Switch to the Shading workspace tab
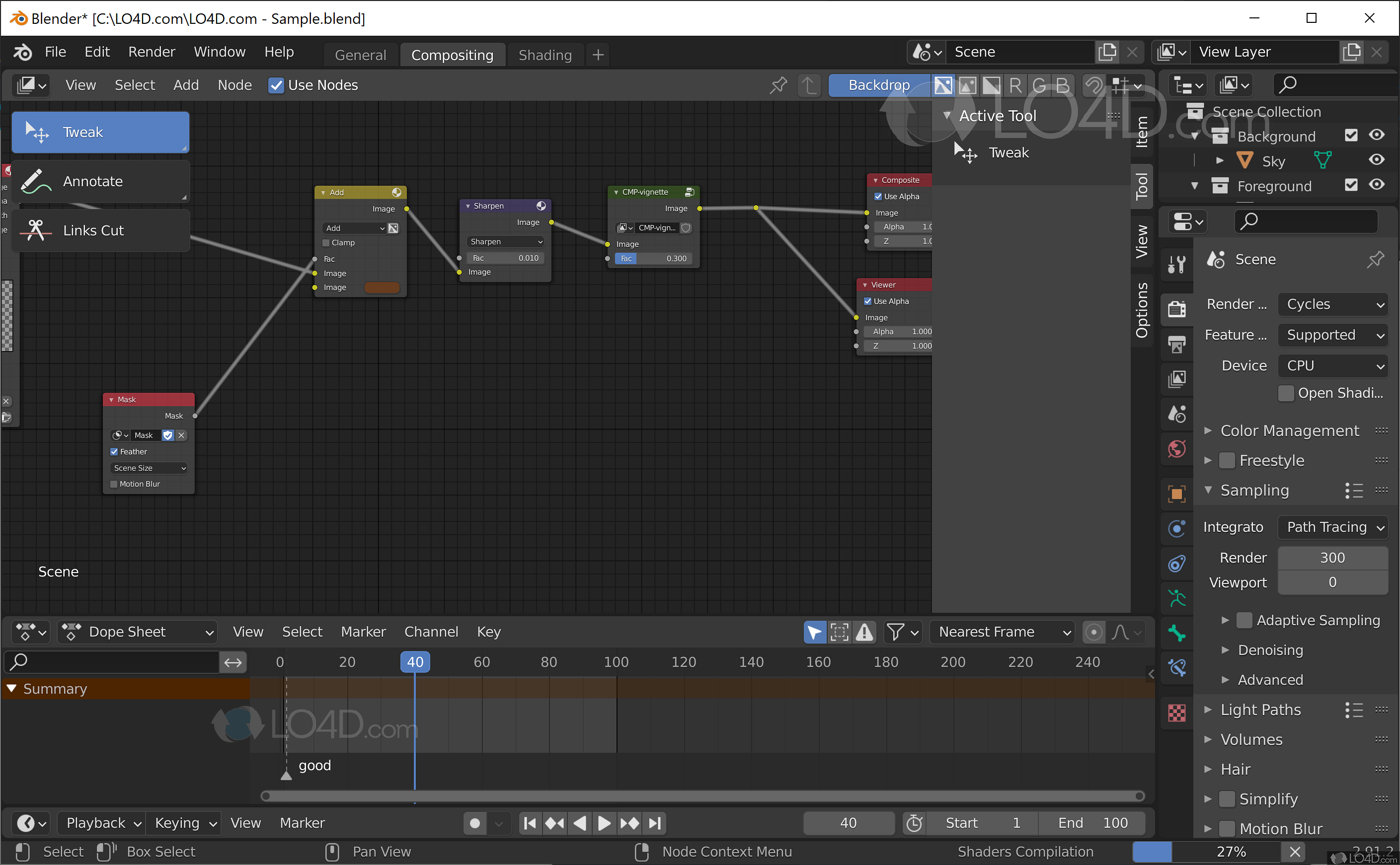 coord(544,54)
